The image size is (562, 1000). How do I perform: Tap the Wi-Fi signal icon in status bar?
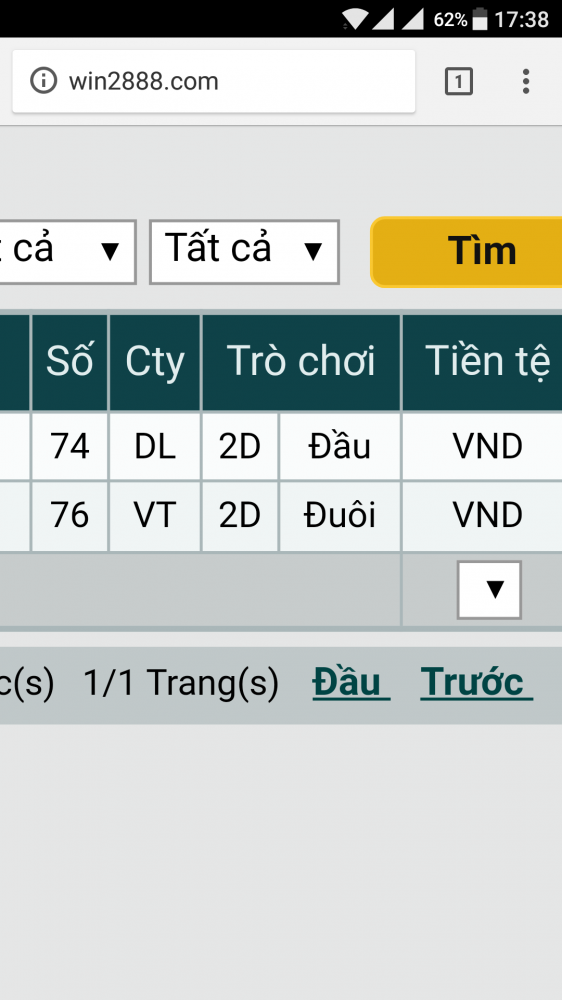click(355, 19)
